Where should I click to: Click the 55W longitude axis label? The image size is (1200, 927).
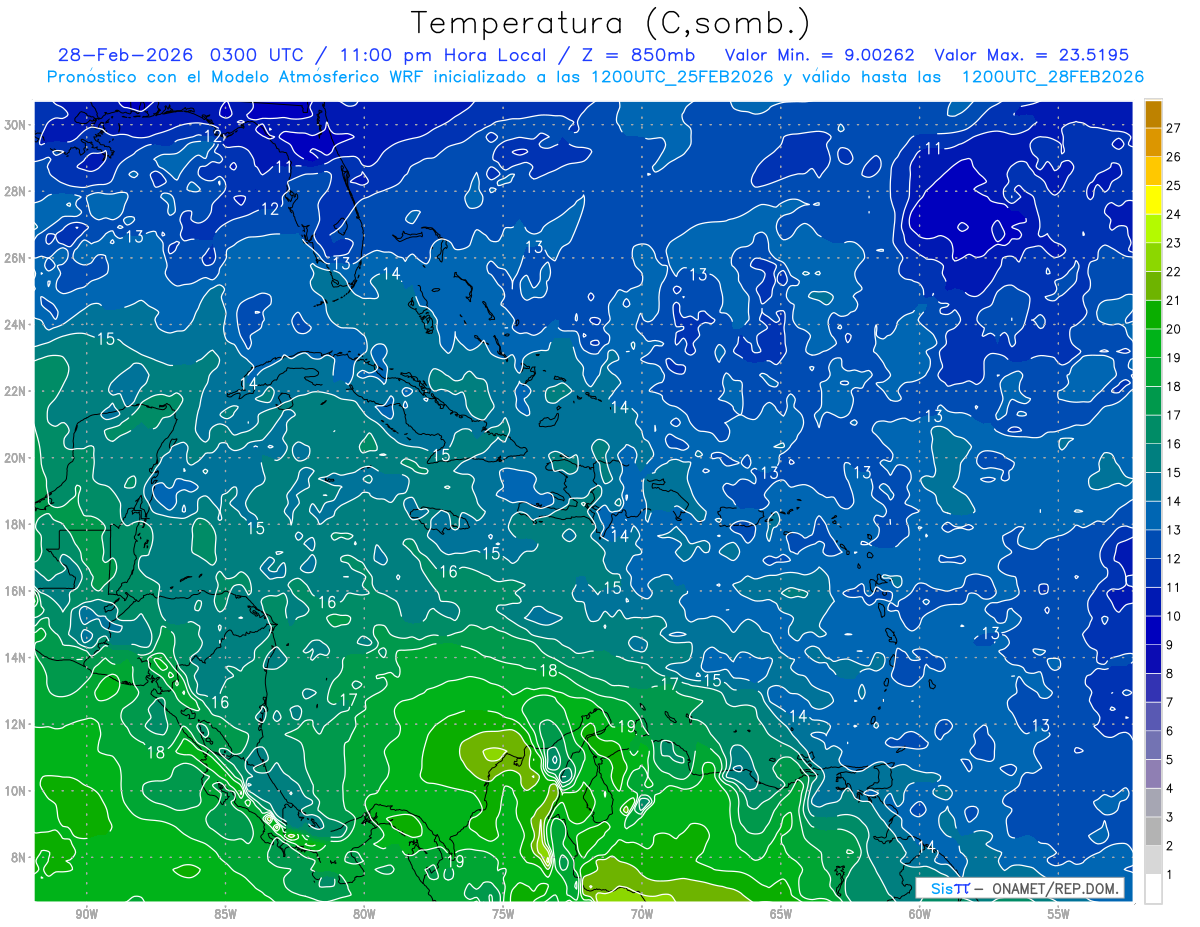coord(1059,913)
